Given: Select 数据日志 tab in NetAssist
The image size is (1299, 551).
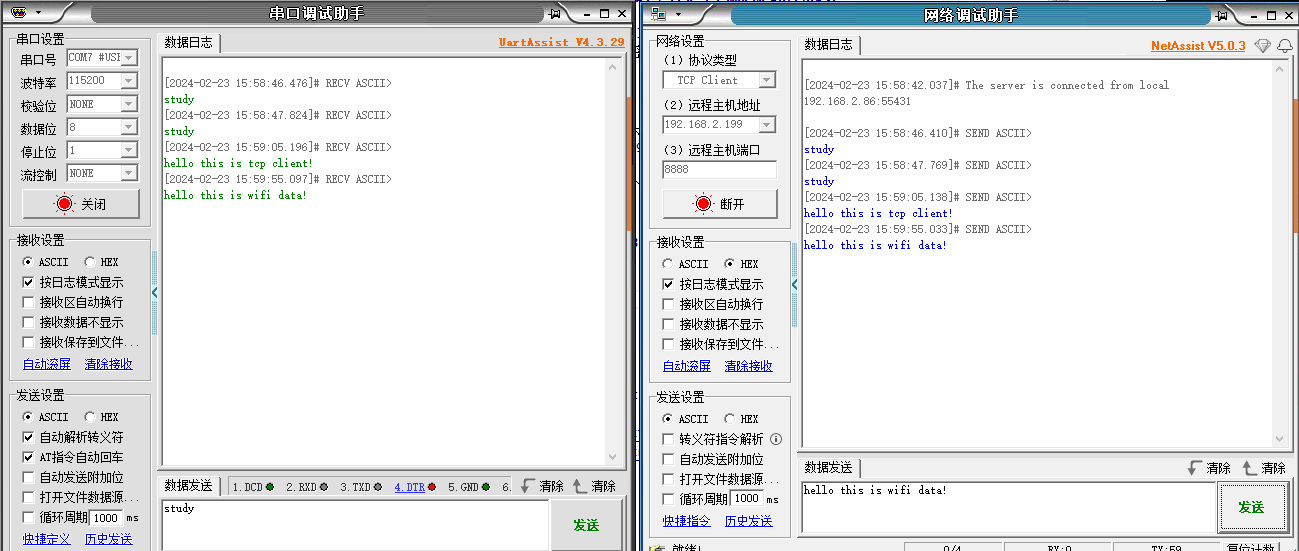Looking at the screenshot, I should click(x=829, y=45).
